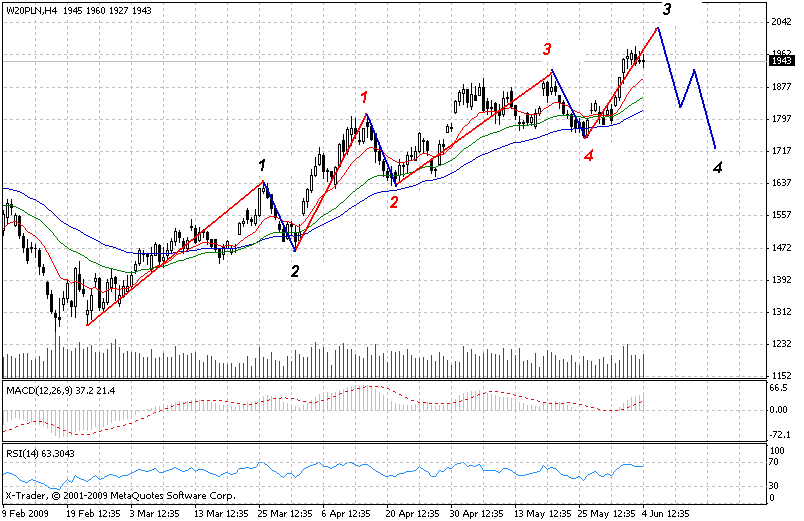Click the MACD scale value 66.5

click(x=778, y=388)
